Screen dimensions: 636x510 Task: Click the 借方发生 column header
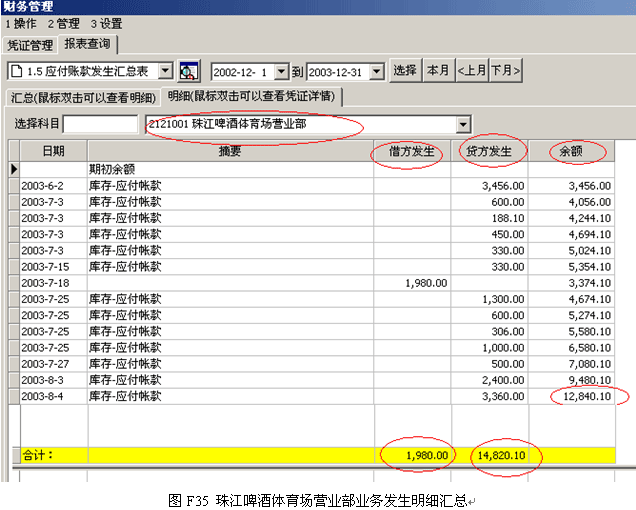412,151
